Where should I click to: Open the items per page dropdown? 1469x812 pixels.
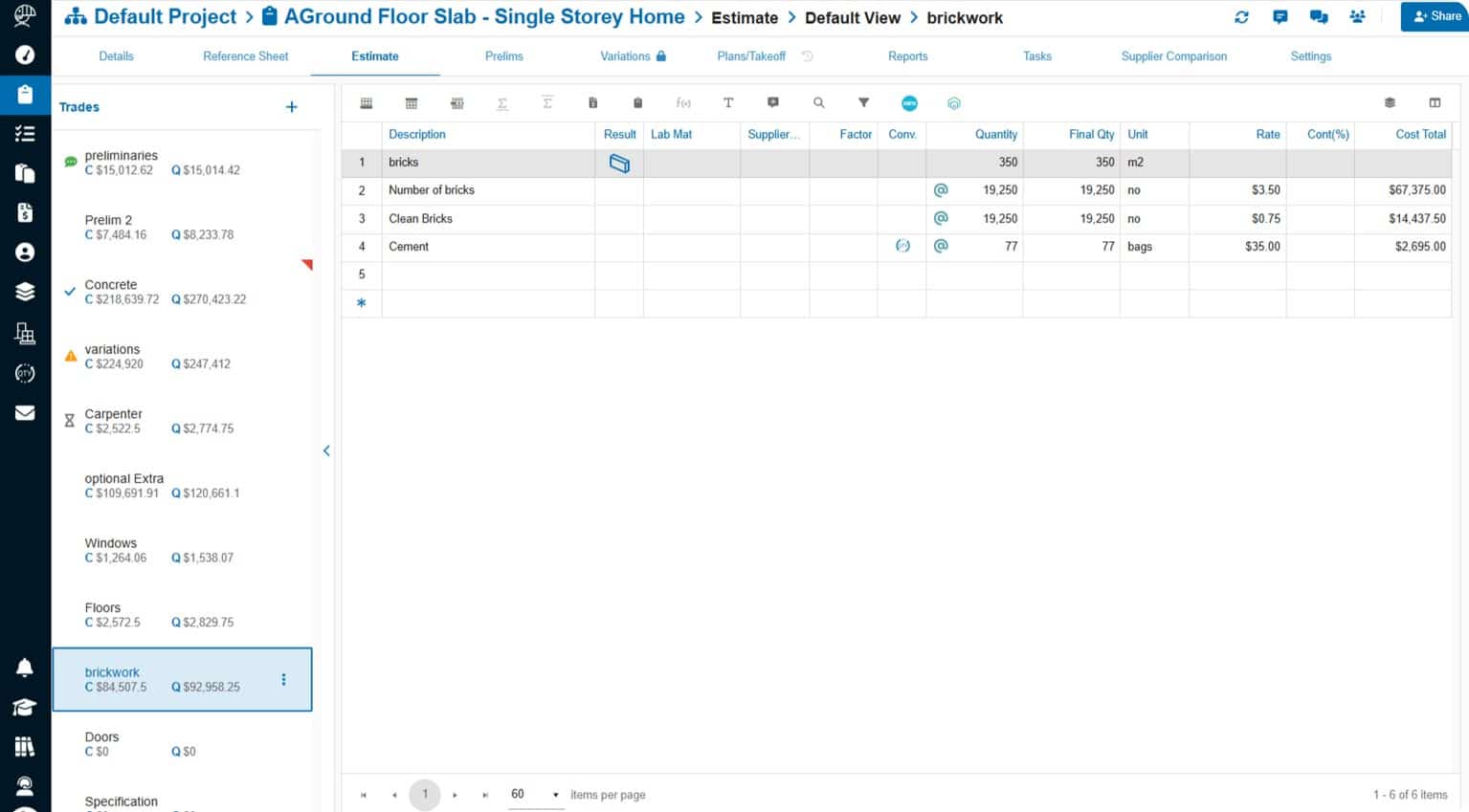tap(555, 795)
